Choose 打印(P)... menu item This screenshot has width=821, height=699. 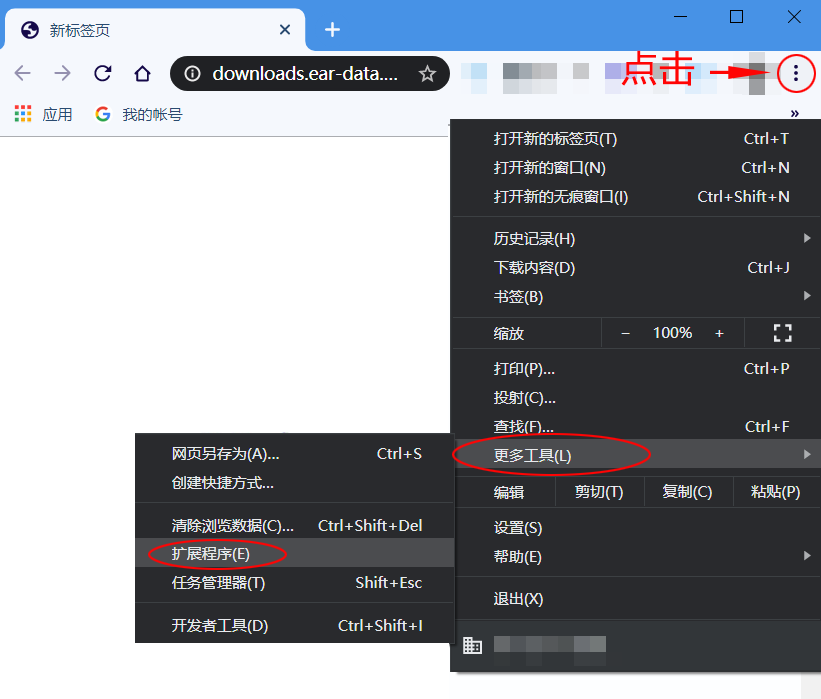click(636, 369)
